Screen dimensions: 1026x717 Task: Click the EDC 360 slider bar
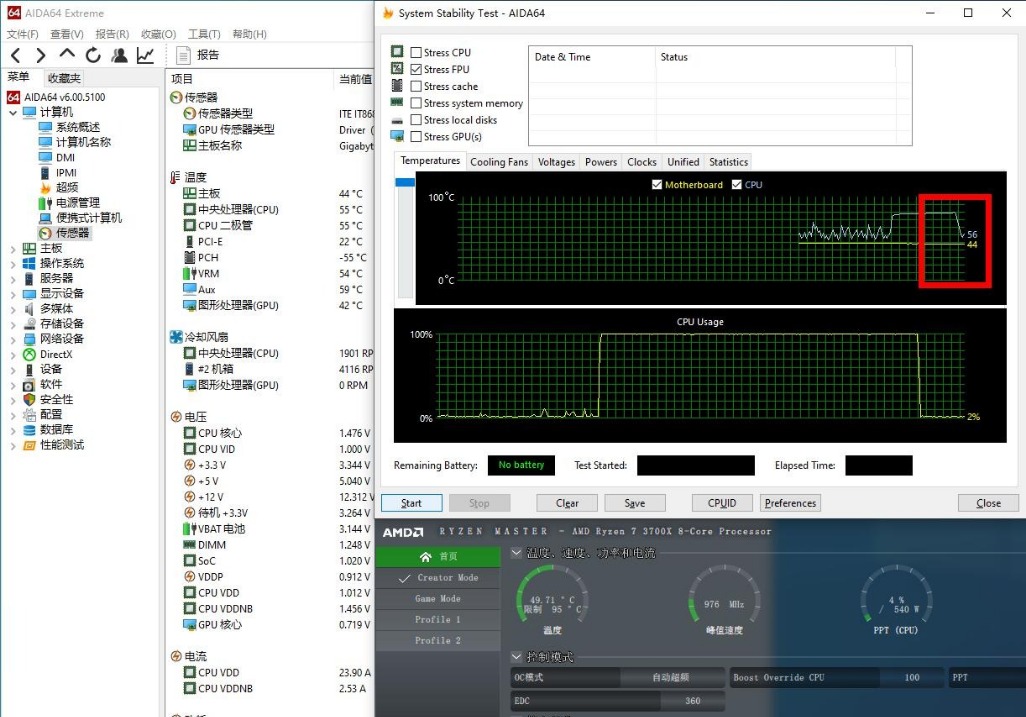pos(618,701)
